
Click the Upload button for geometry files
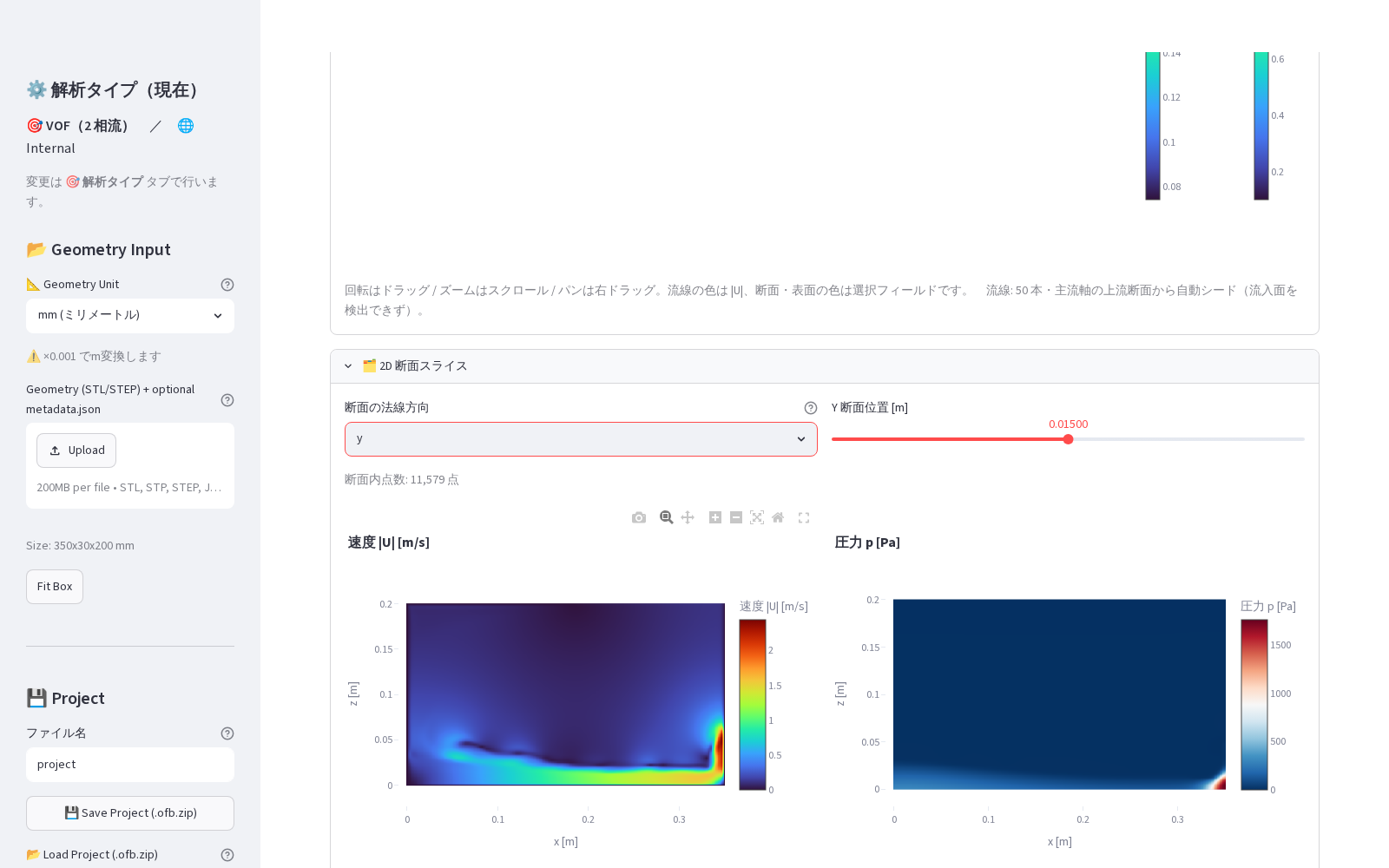76,450
